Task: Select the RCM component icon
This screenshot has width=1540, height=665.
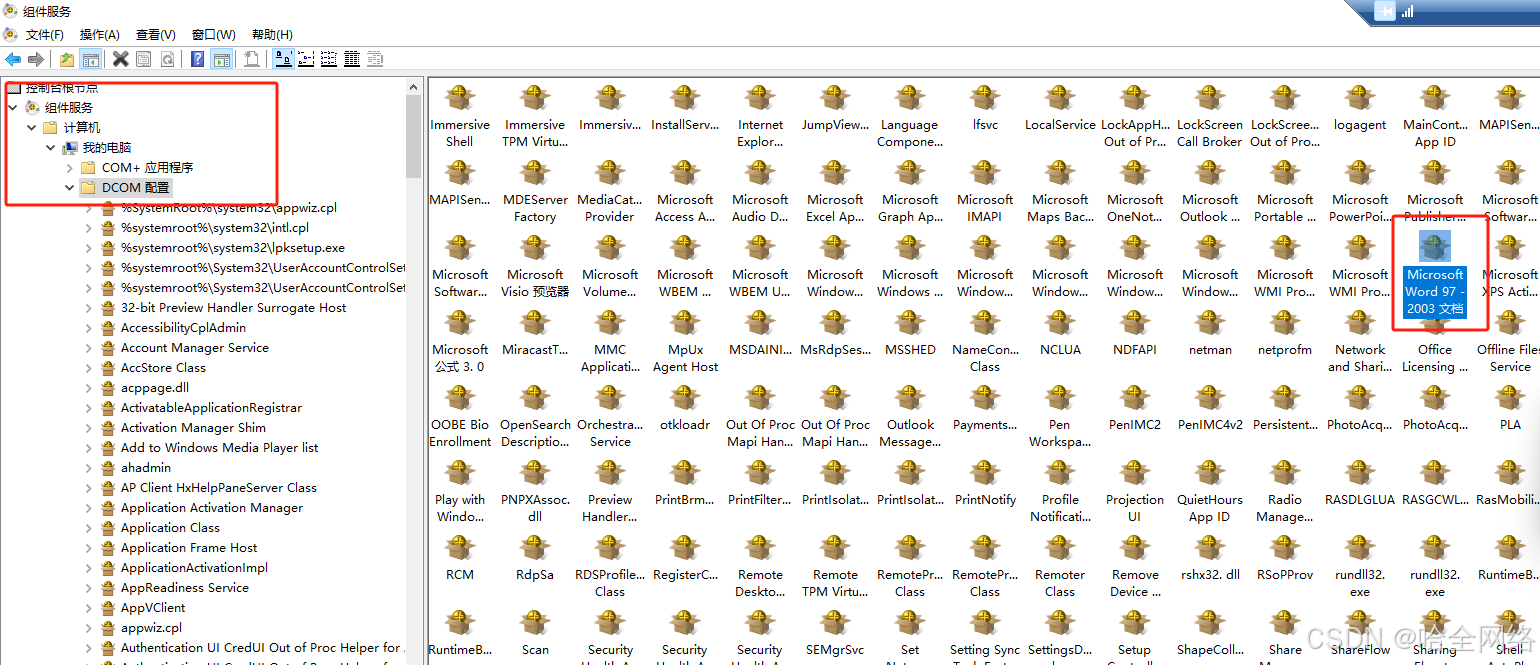Action: click(460, 558)
